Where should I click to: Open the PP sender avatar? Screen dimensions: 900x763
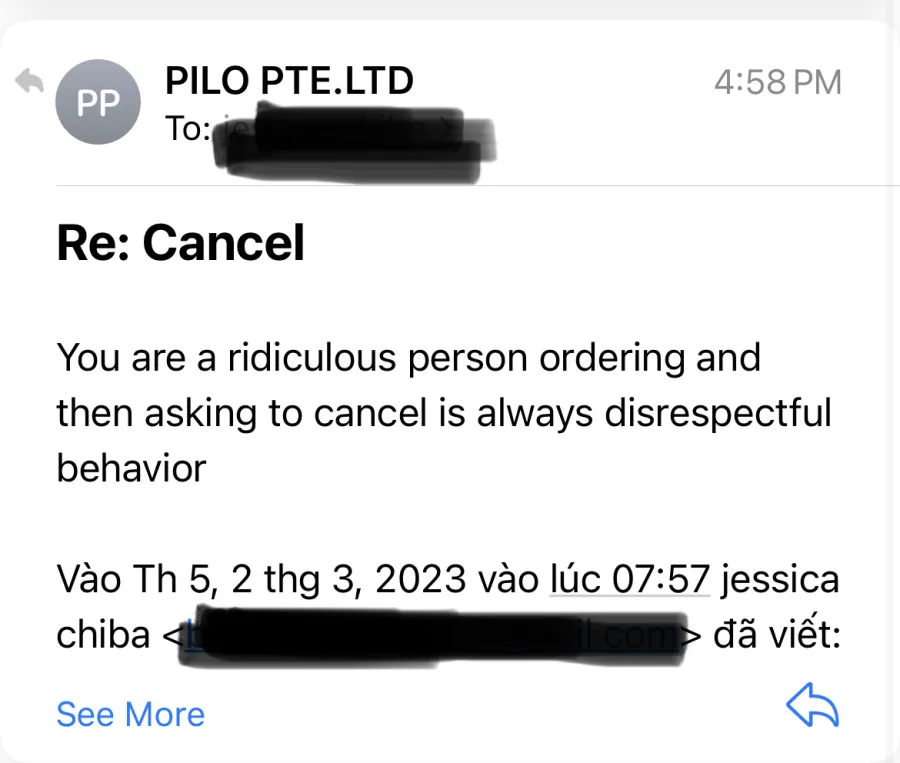(98, 102)
